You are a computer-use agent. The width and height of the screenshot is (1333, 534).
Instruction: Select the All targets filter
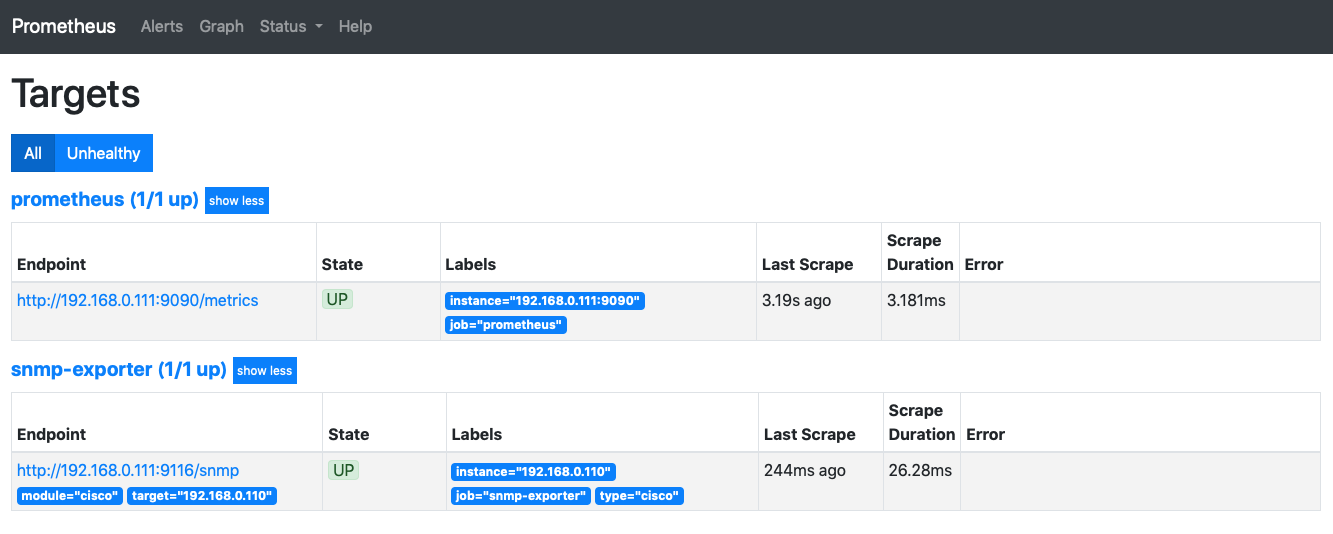point(33,153)
